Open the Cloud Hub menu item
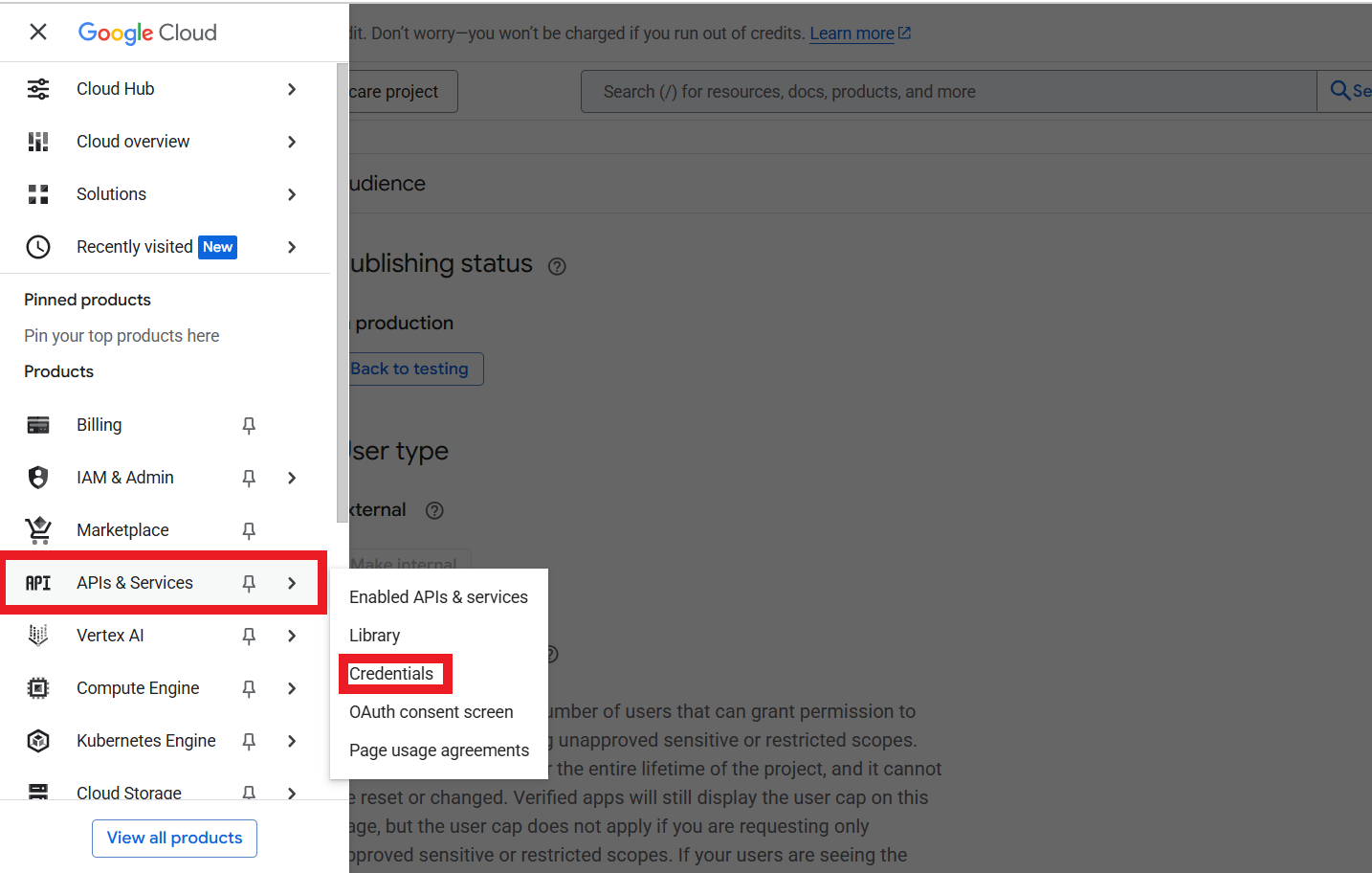The height and width of the screenshot is (873, 1372). [x=116, y=89]
